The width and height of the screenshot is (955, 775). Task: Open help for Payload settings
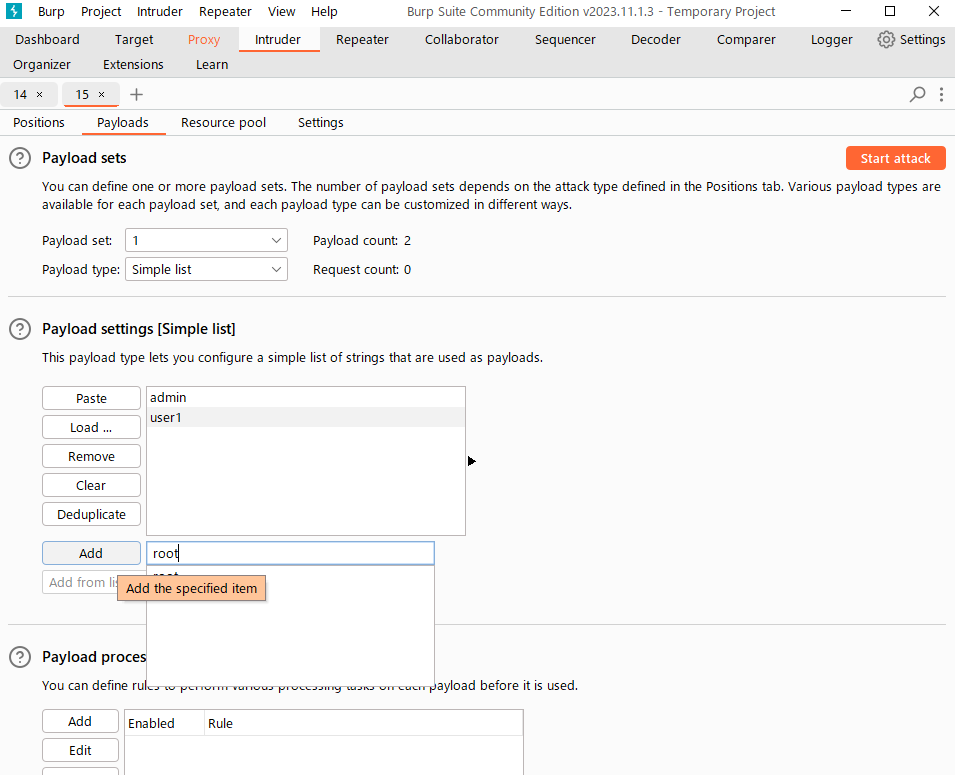click(20, 329)
